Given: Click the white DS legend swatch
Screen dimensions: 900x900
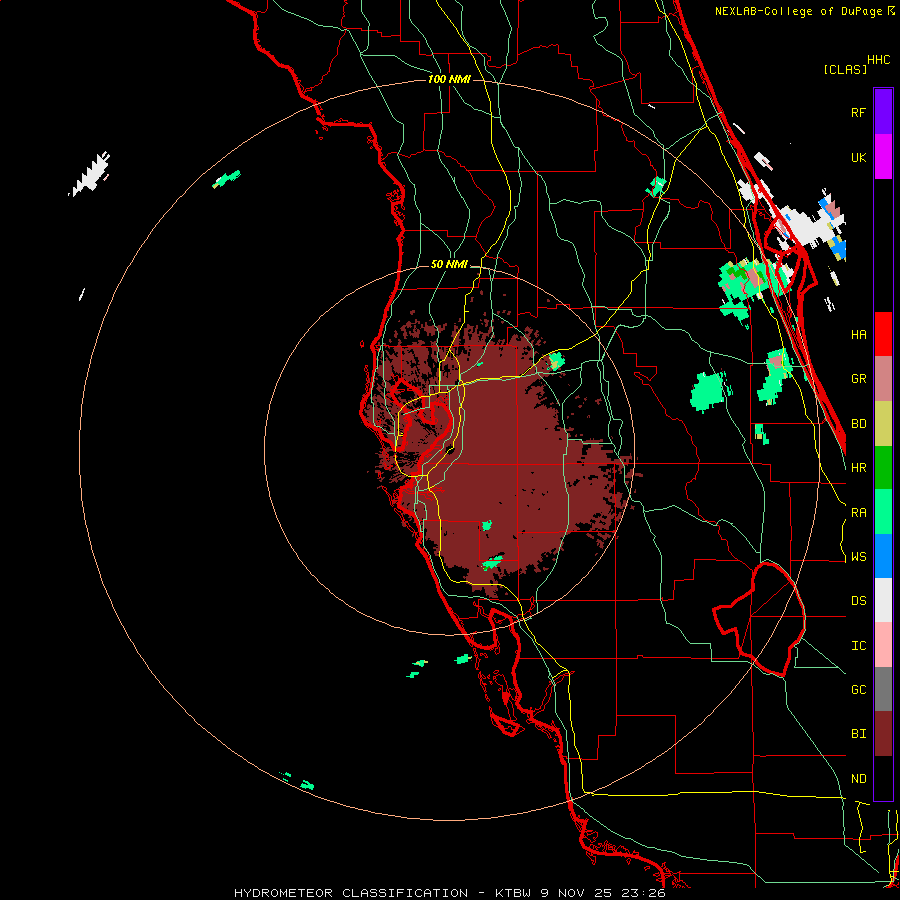Looking at the screenshot, I should (883, 600).
